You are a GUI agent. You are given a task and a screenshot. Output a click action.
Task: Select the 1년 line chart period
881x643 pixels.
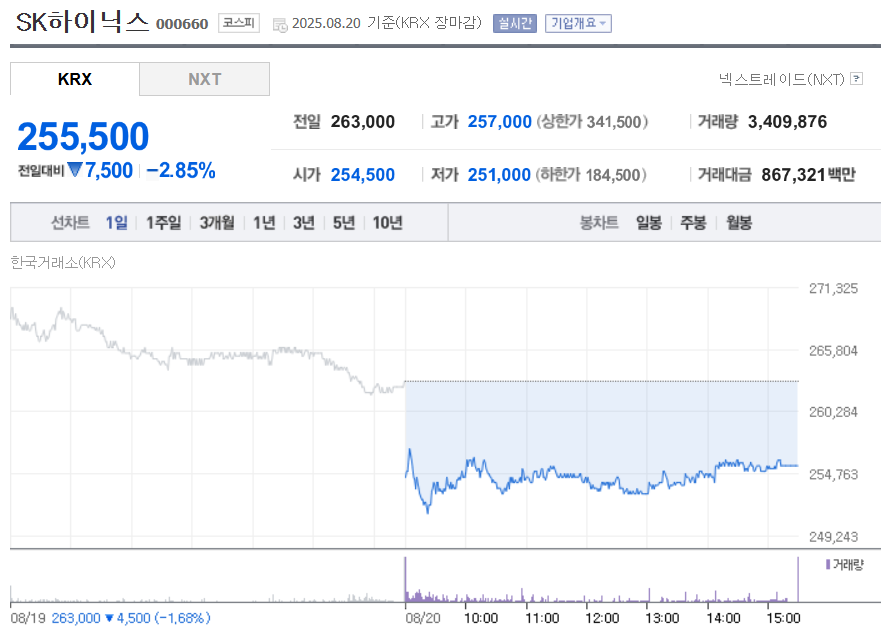[x=264, y=223]
